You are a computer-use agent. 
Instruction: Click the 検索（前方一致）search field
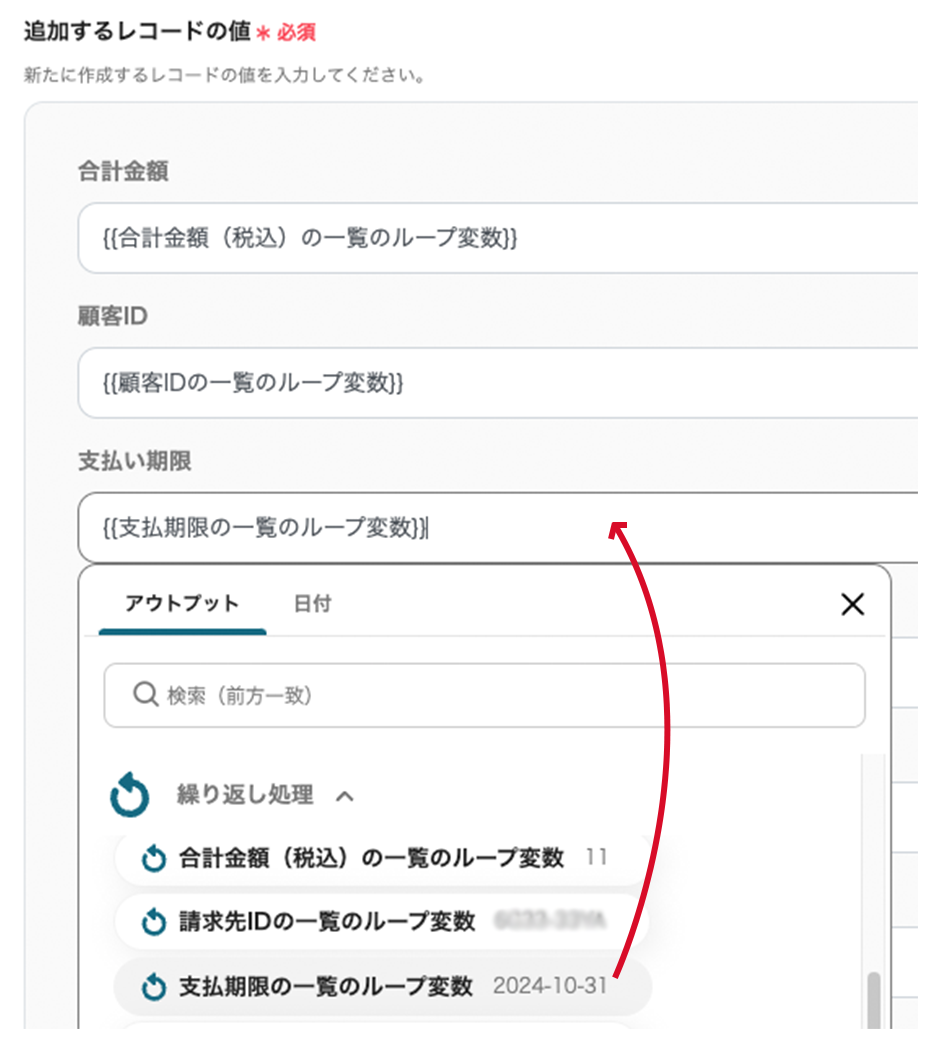500,694
